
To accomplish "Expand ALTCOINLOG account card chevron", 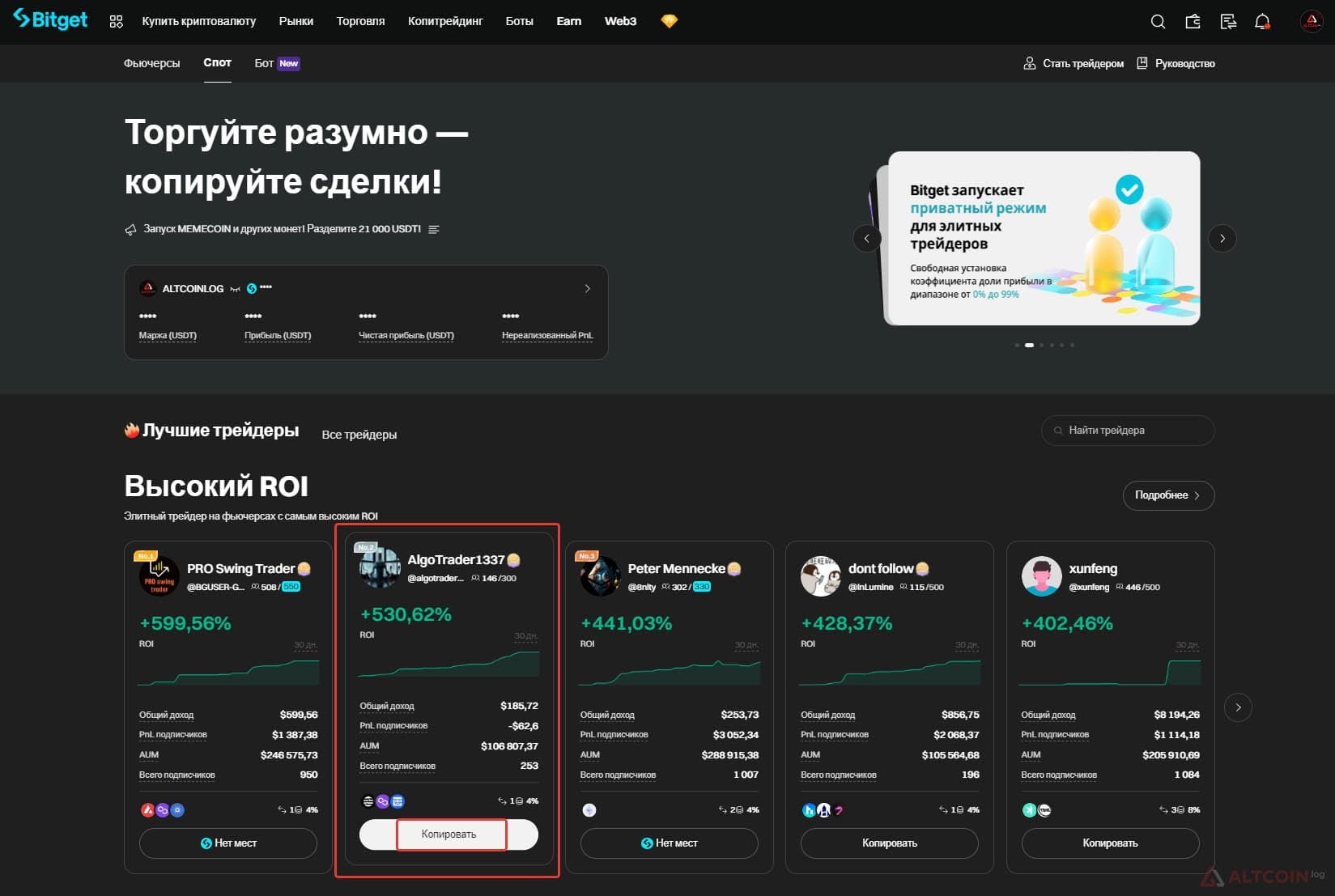I will 588,288.
